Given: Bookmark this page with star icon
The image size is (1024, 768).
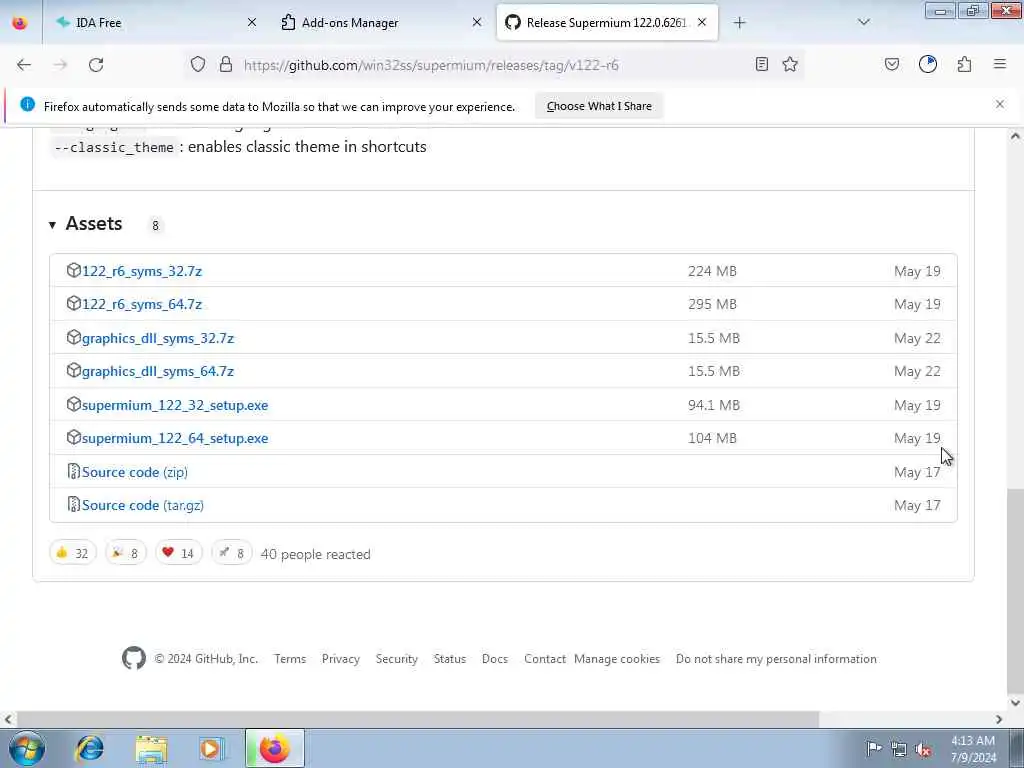Looking at the screenshot, I should (790, 64).
